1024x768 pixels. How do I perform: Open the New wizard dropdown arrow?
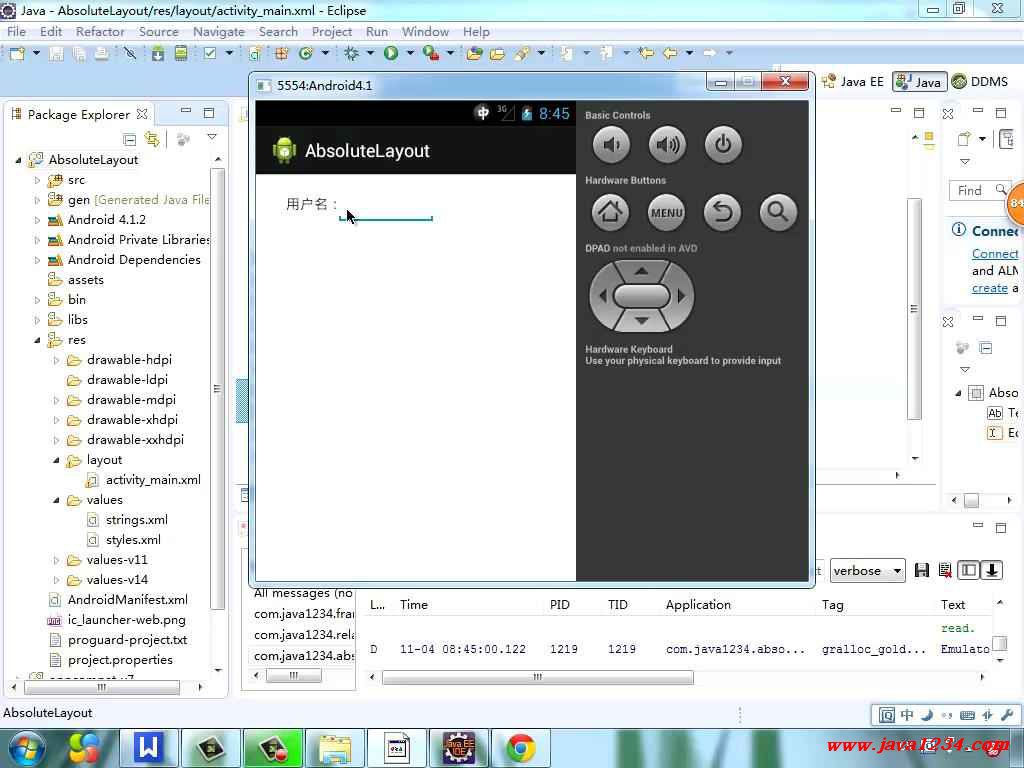[x=36, y=54]
